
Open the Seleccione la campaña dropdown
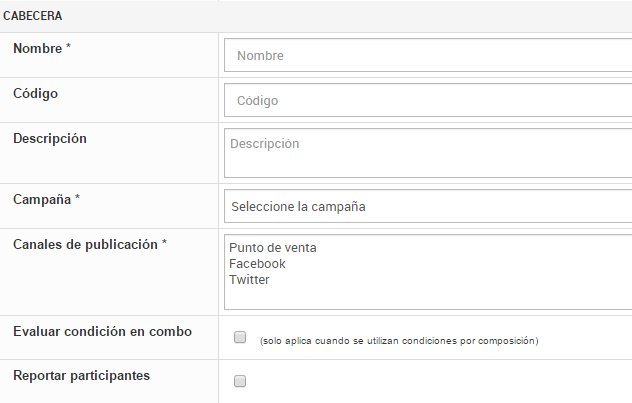428,207
